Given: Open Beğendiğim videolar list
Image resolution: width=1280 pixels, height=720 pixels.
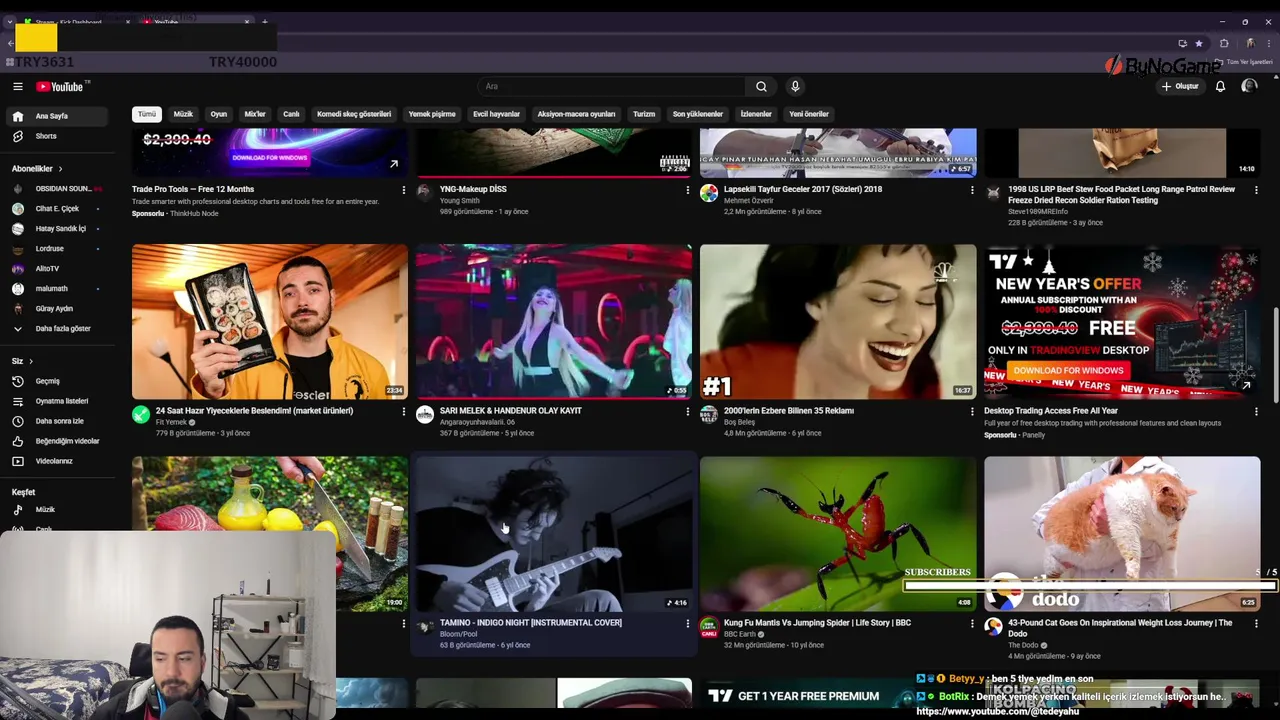Looking at the screenshot, I should pos(55,441).
